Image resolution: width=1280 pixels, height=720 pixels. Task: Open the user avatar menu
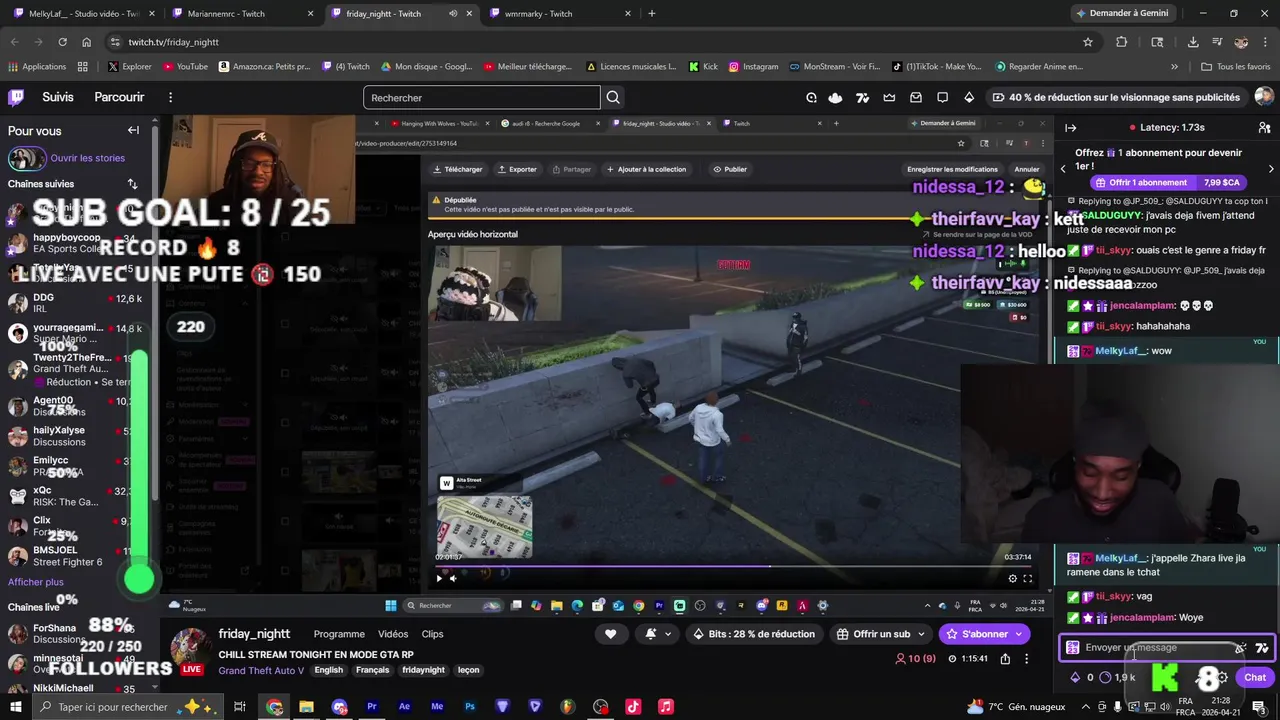click(1264, 97)
